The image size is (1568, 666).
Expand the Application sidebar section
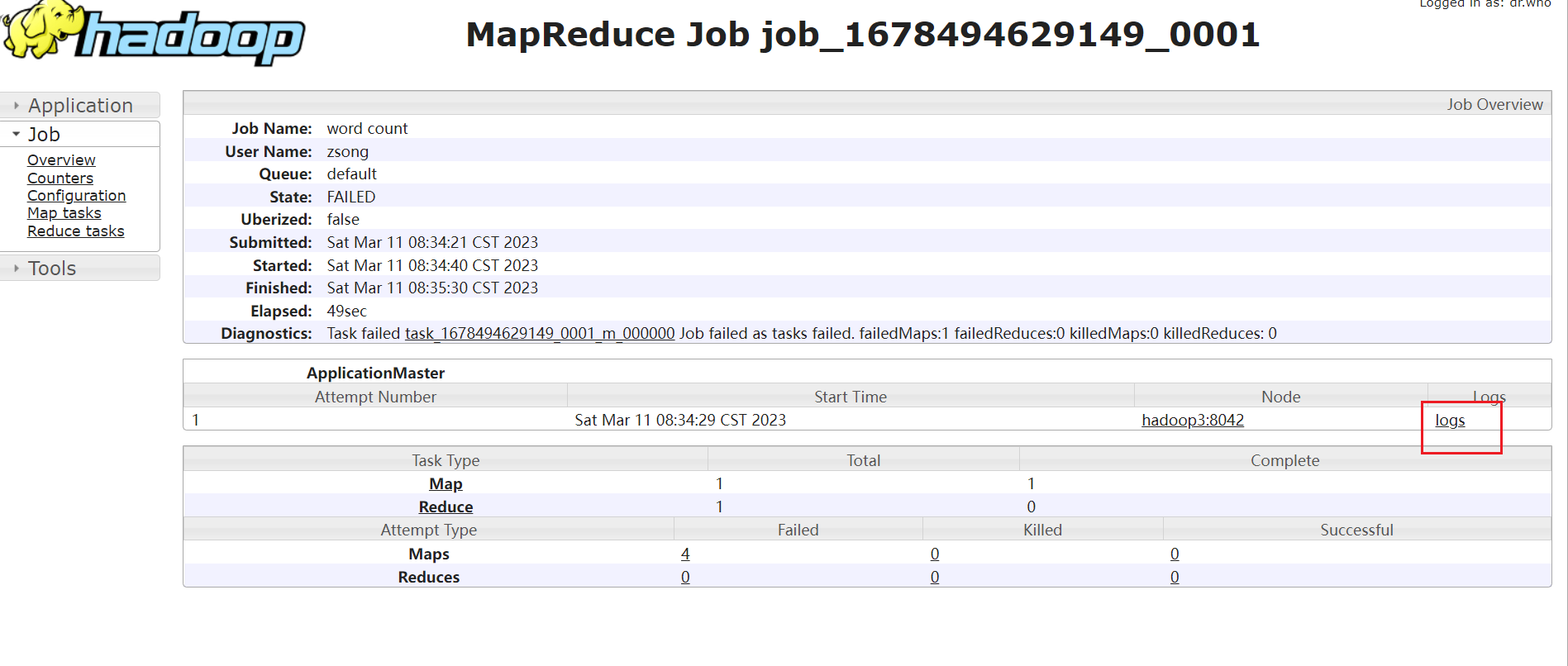point(80,105)
